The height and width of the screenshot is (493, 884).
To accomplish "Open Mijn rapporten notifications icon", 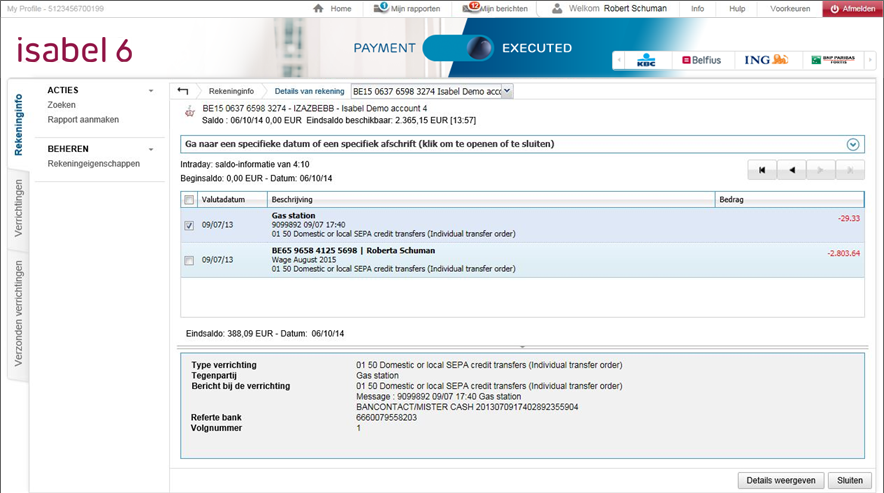I will 381,8.
